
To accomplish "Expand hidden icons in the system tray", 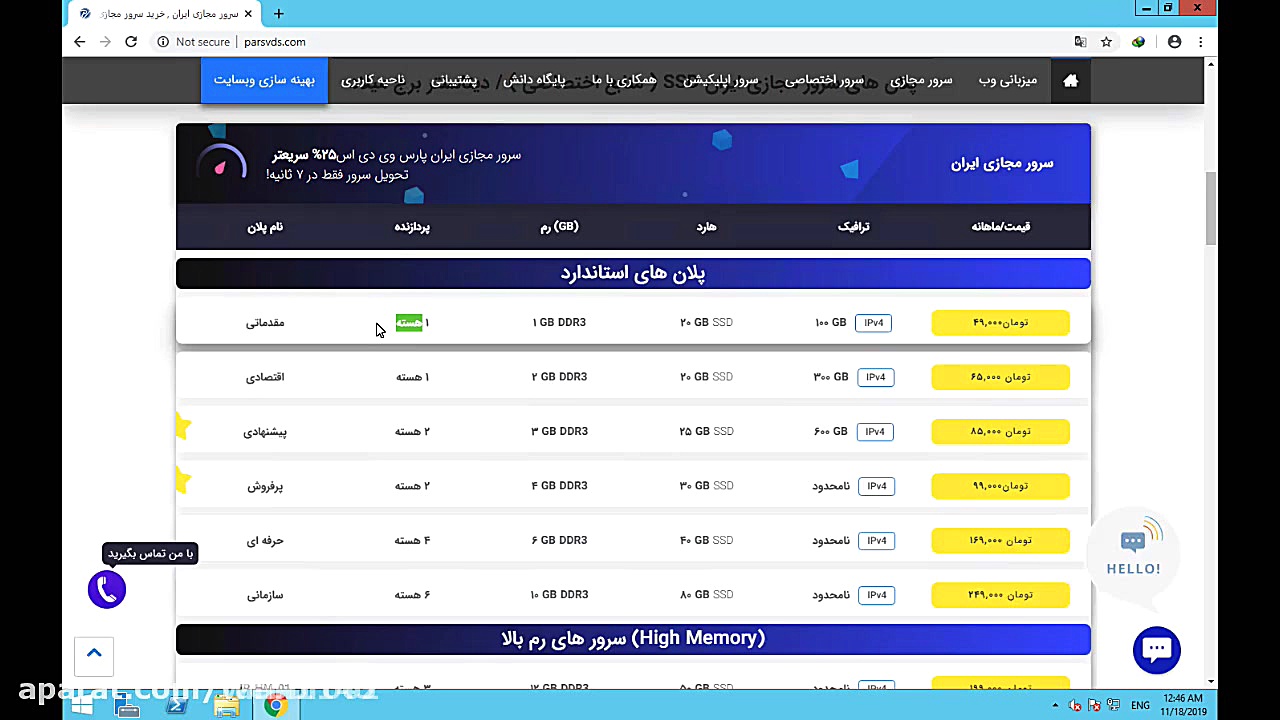I will click(1053, 705).
